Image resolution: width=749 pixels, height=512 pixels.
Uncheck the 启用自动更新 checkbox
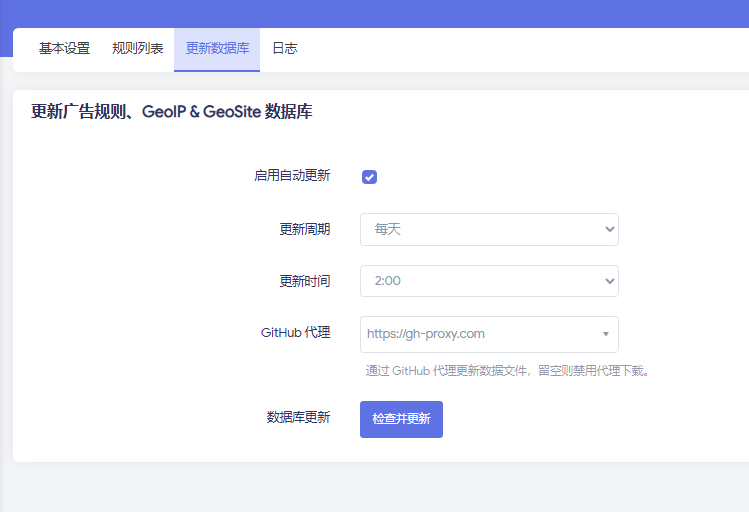[x=369, y=177]
